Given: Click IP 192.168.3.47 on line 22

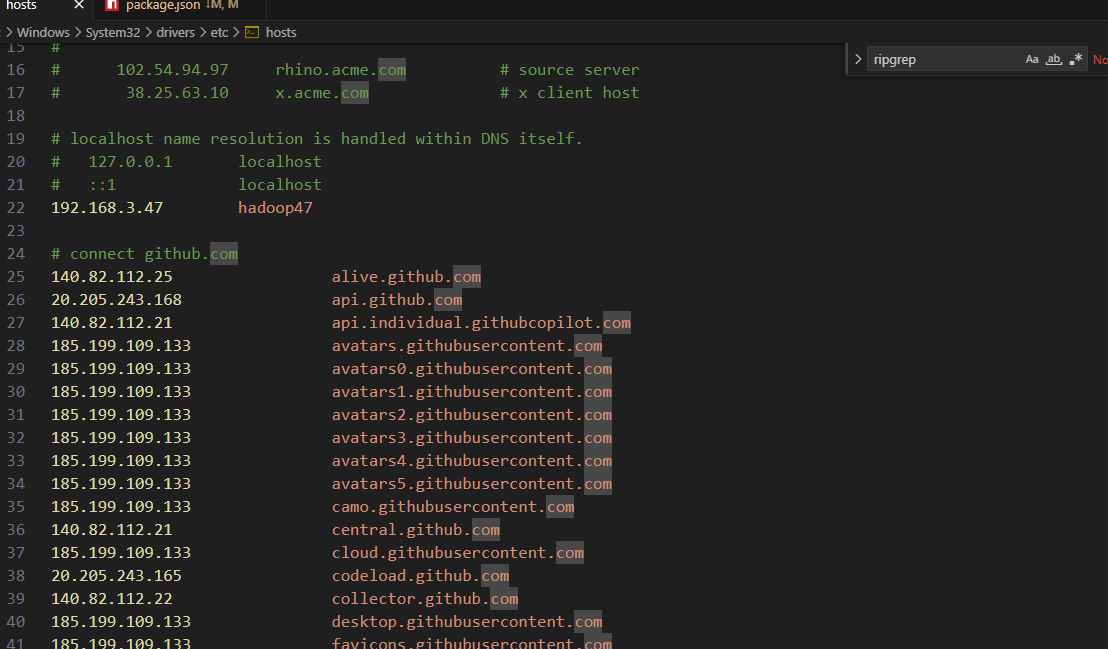Looking at the screenshot, I should 107,208.
